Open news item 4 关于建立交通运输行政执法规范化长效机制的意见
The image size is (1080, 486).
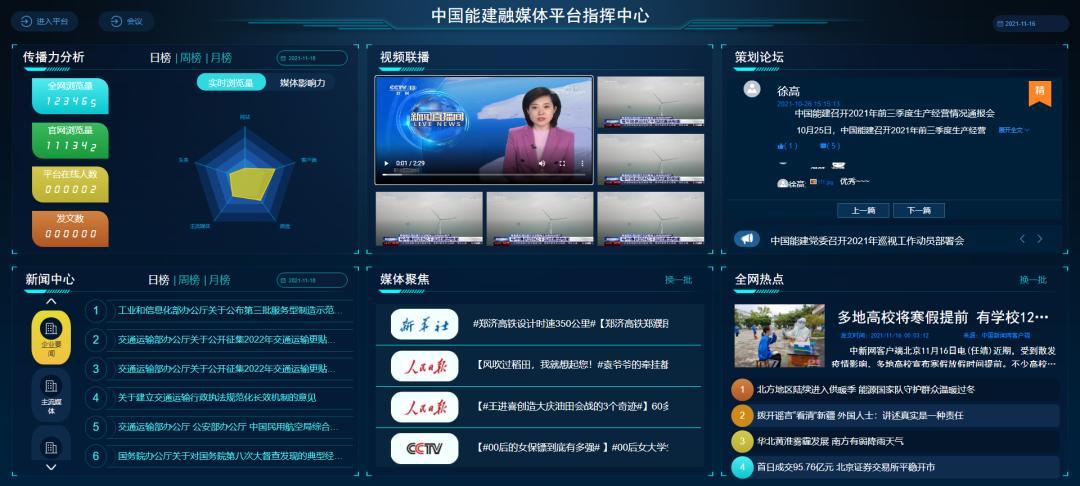tap(217, 398)
